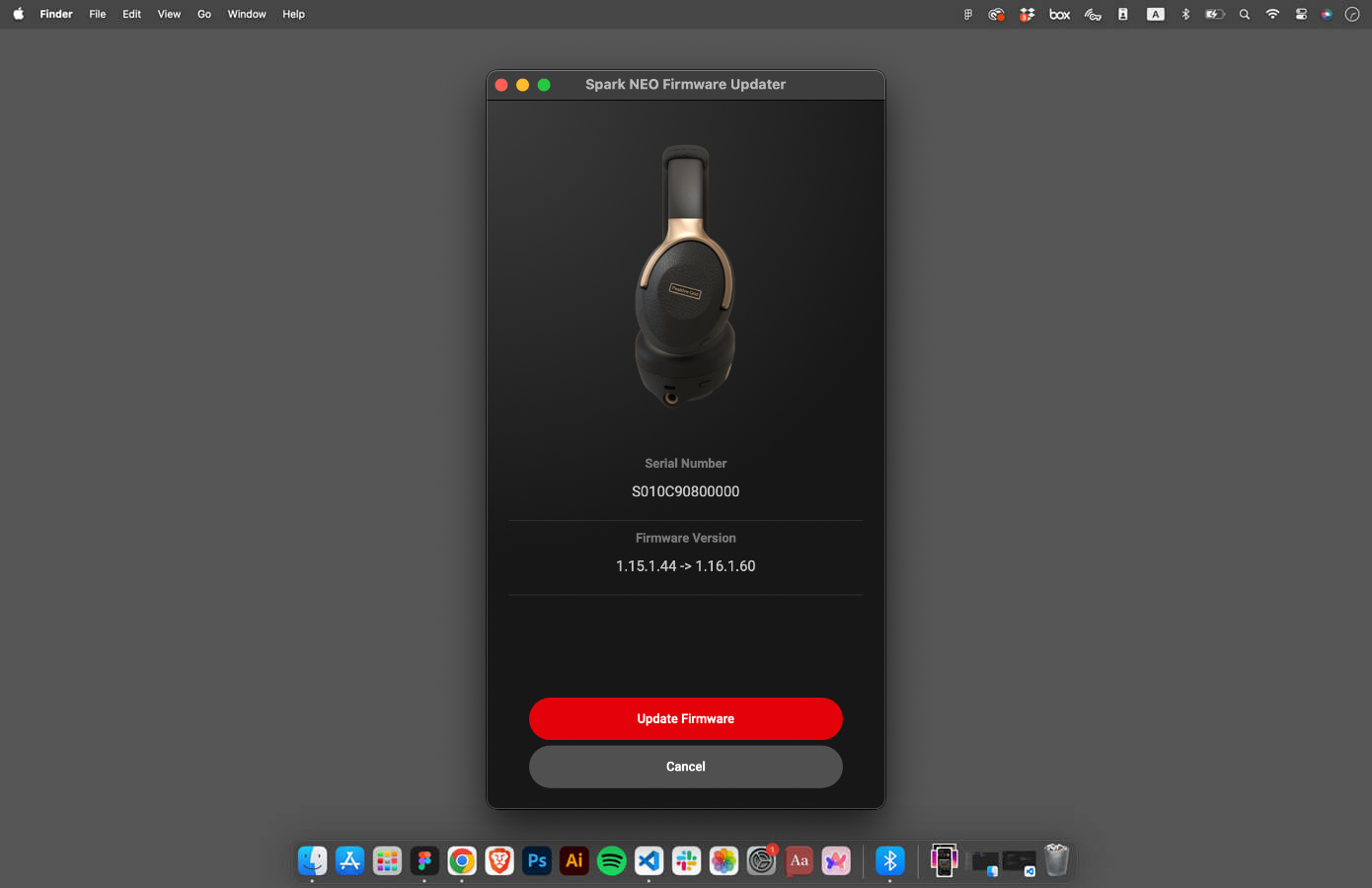Open the File menu
1372x888 pixels.
98,14
